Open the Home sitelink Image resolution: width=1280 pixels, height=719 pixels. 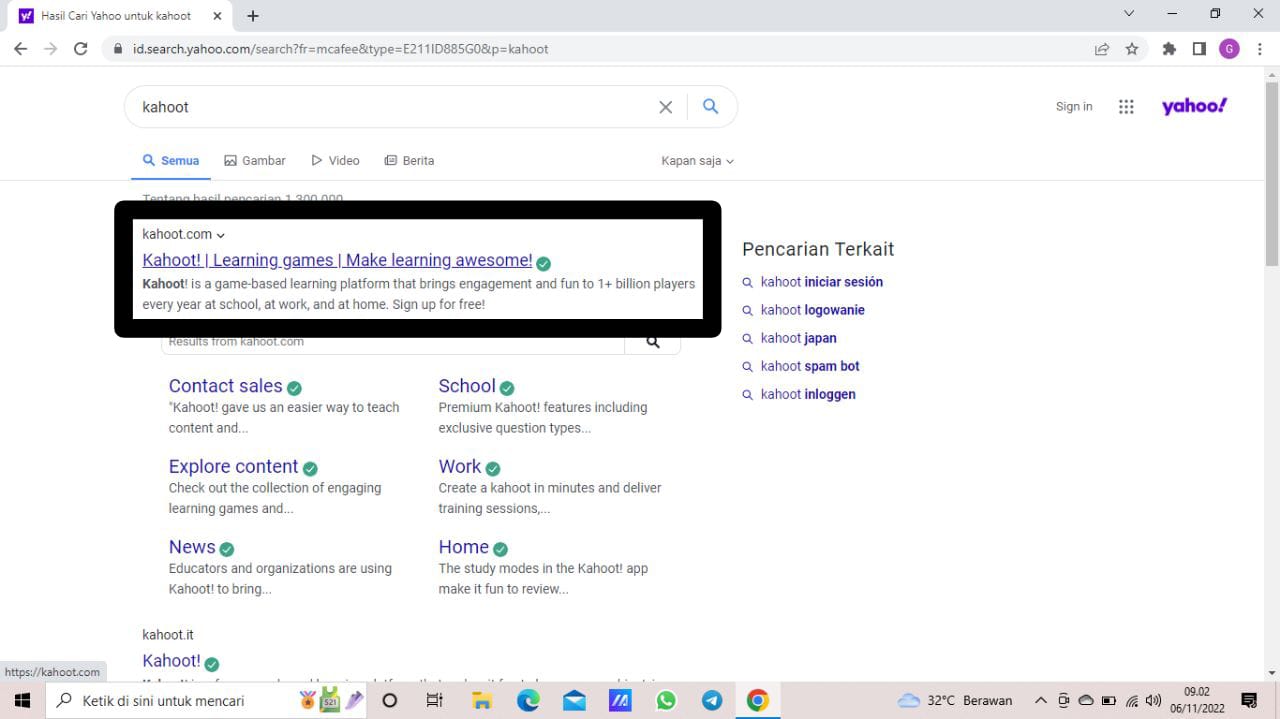pyautogui.click(x=464, y=547)
